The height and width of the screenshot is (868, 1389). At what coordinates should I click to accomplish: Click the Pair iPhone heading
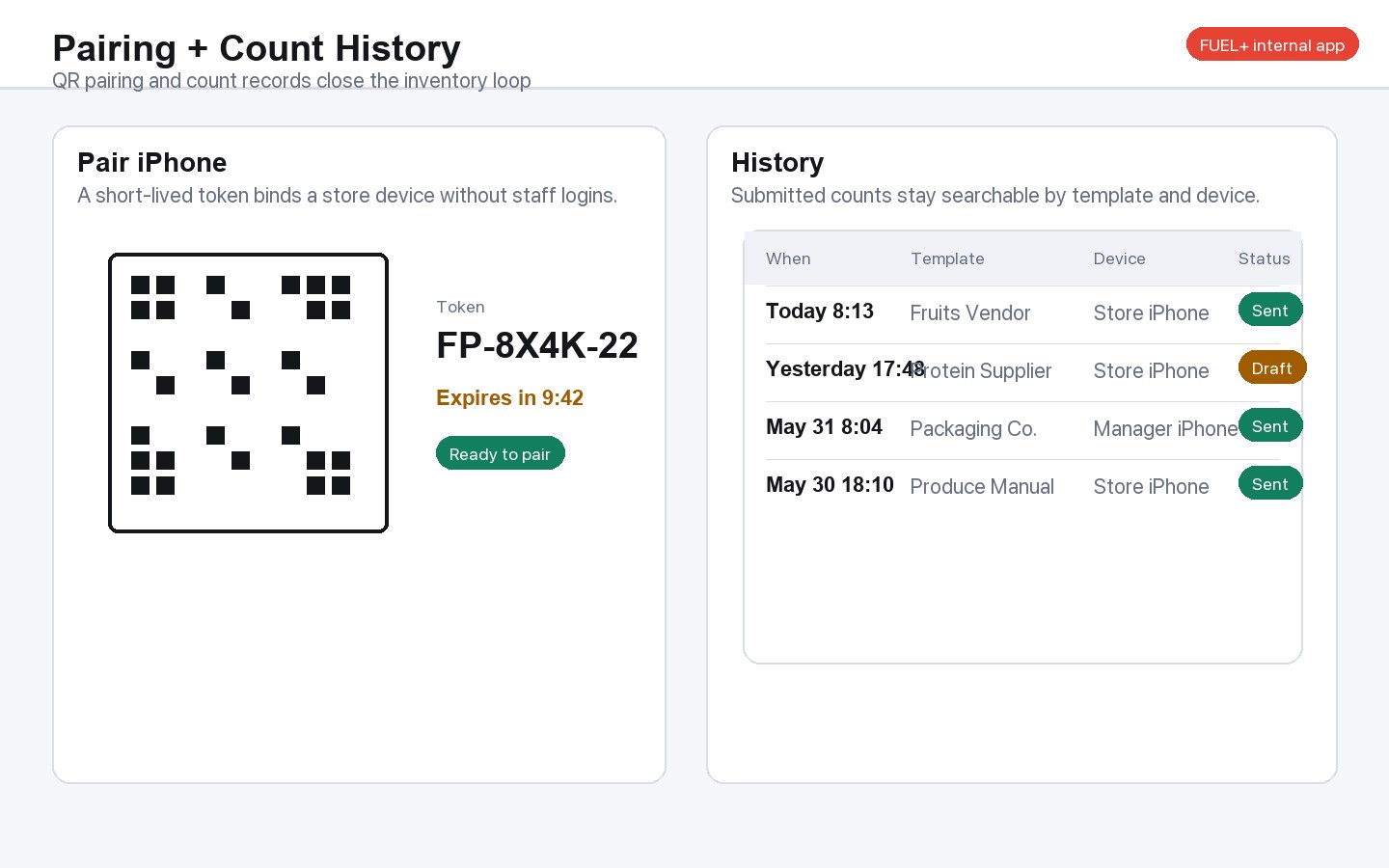click(x=152, y=162)
